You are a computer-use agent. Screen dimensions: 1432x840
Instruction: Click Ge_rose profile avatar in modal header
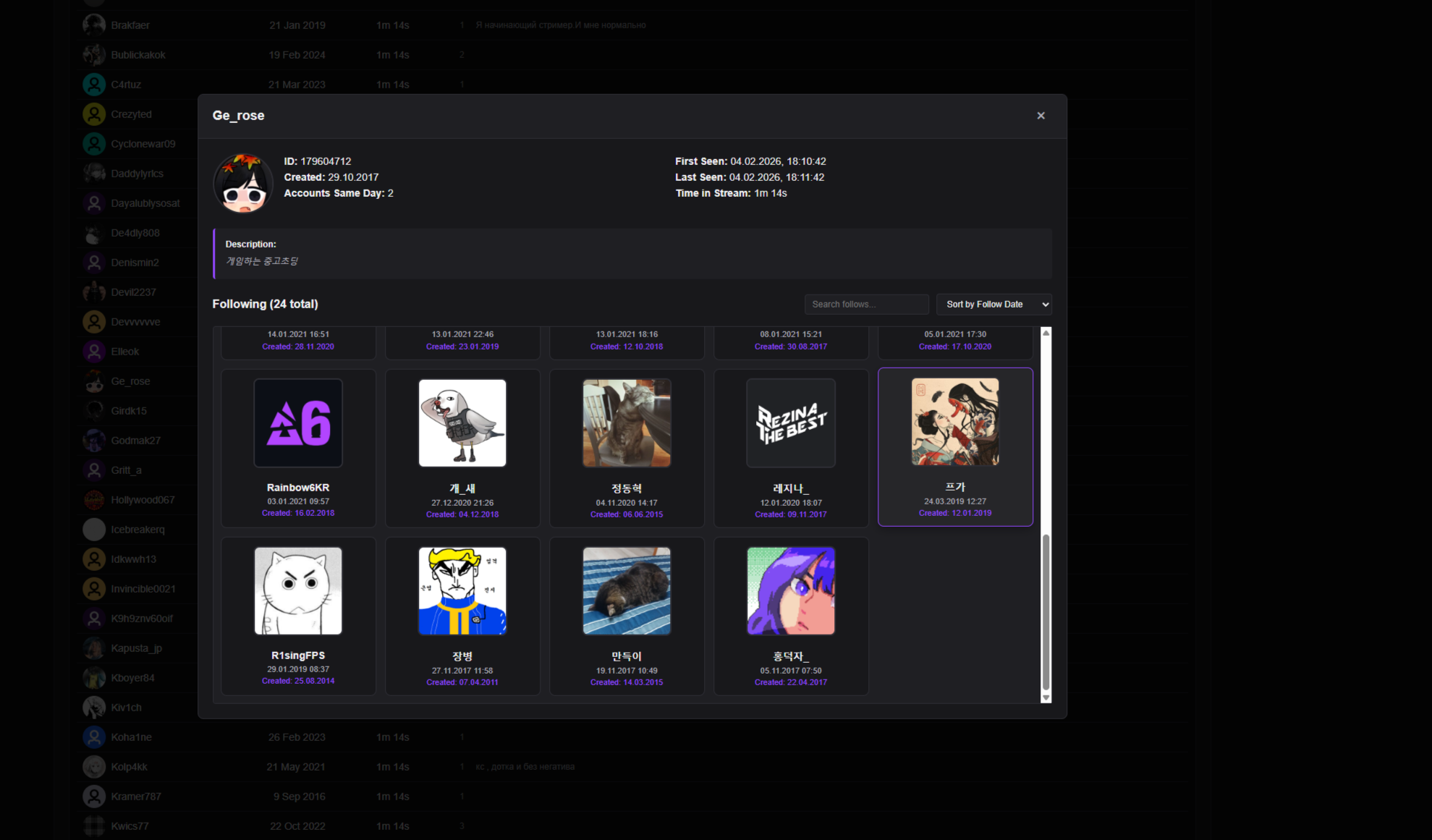243,183
